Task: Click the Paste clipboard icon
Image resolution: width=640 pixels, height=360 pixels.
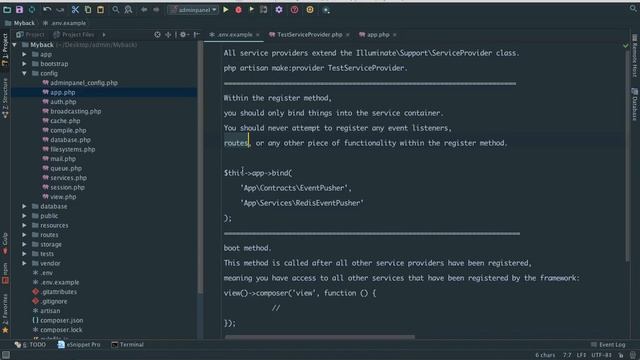Action: point(100,10)
